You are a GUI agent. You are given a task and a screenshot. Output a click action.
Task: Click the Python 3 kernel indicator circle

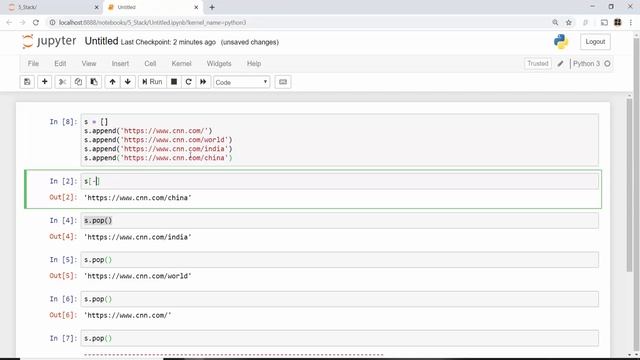(607, 64)
